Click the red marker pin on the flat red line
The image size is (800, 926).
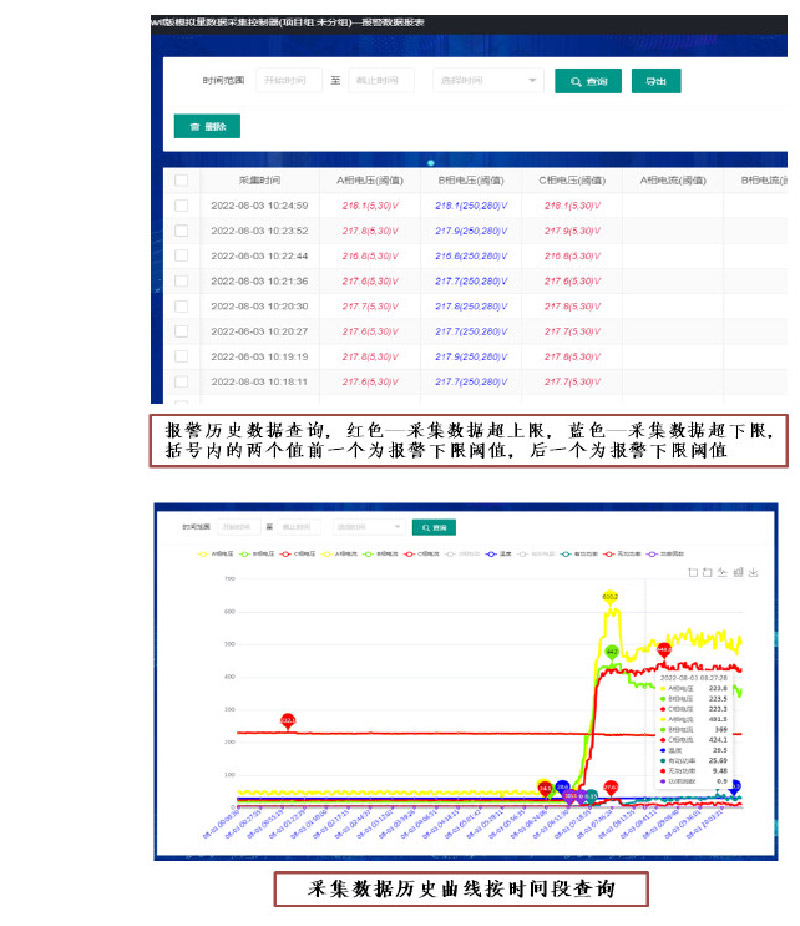point(288,721)
